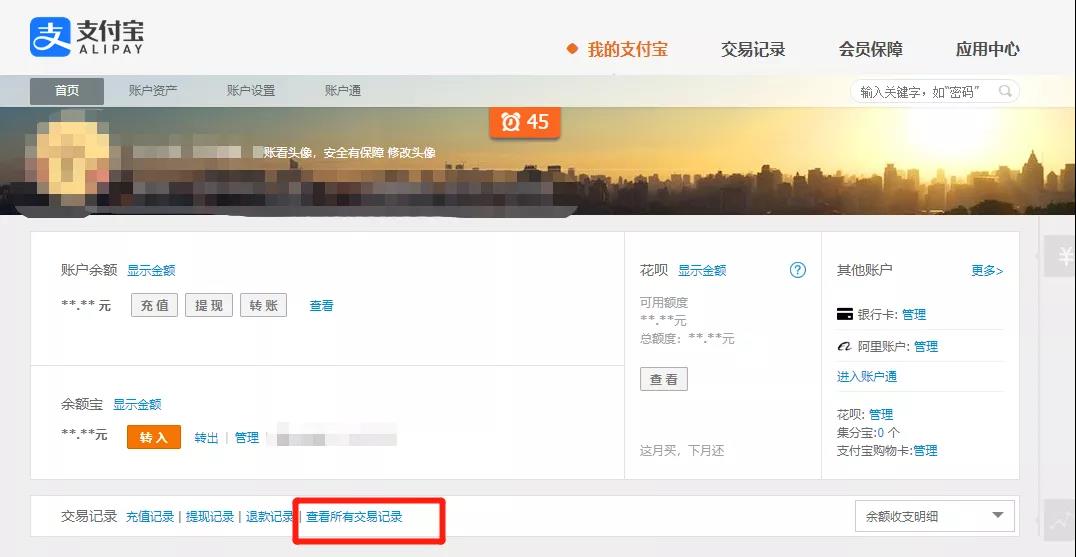Click the 这月买,下月还 text
1076x557 pixels.
click(682, 451)
